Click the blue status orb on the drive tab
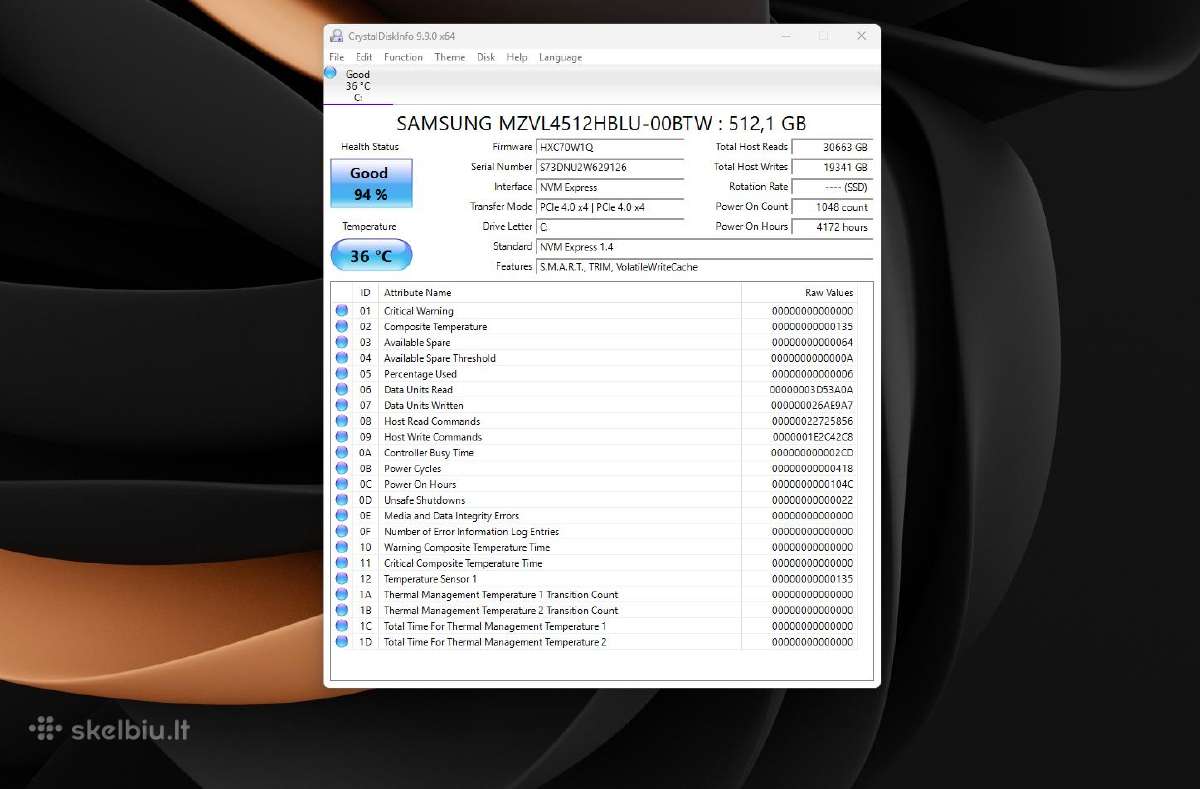This screenshot has width=1200, height=789. tap(331, 73)
